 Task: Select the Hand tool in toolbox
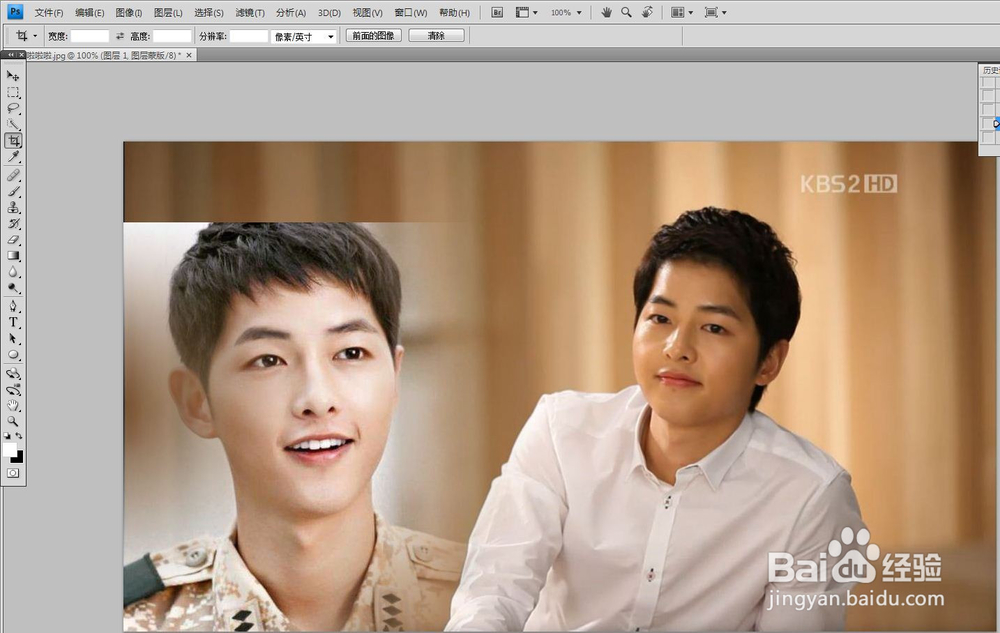tap(13, 405)
